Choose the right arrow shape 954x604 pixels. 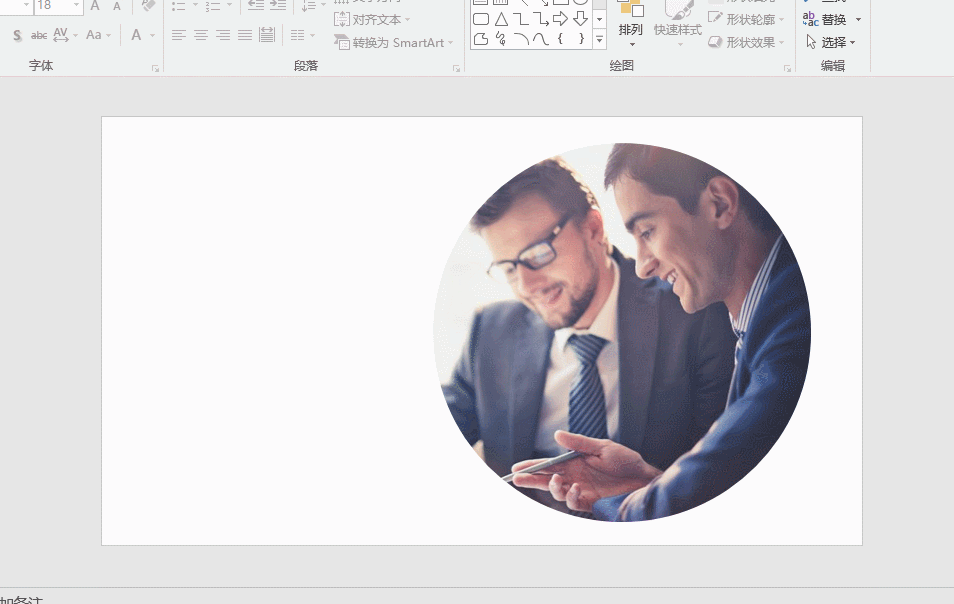click(560, 19)
